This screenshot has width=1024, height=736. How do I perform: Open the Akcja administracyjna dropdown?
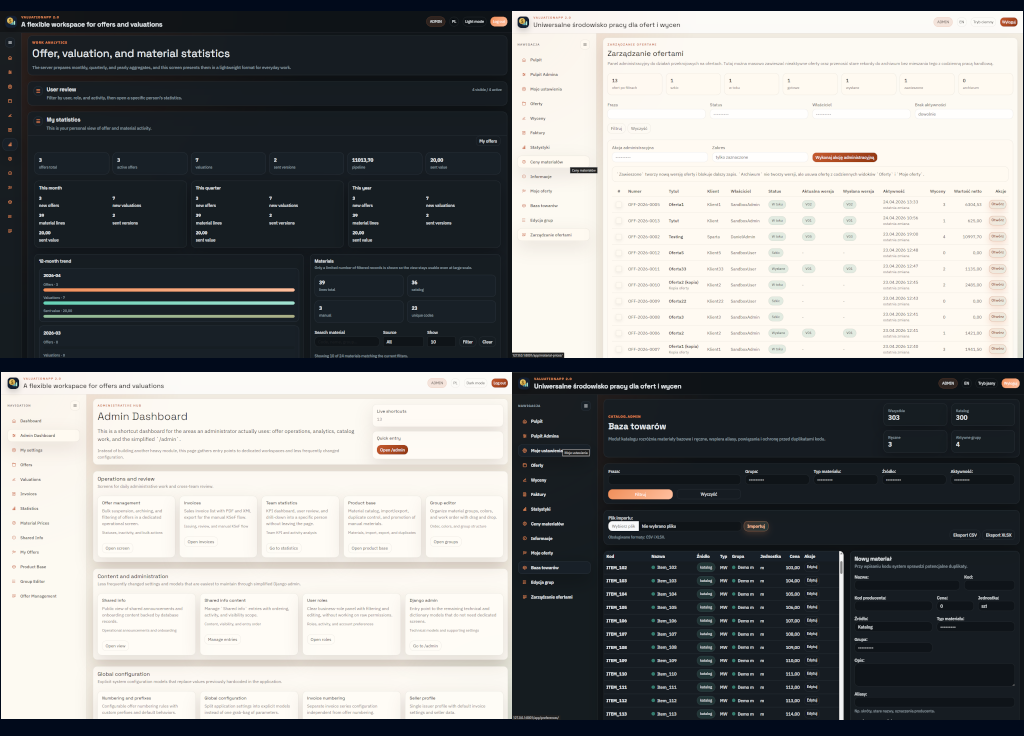tap(660, 157)
